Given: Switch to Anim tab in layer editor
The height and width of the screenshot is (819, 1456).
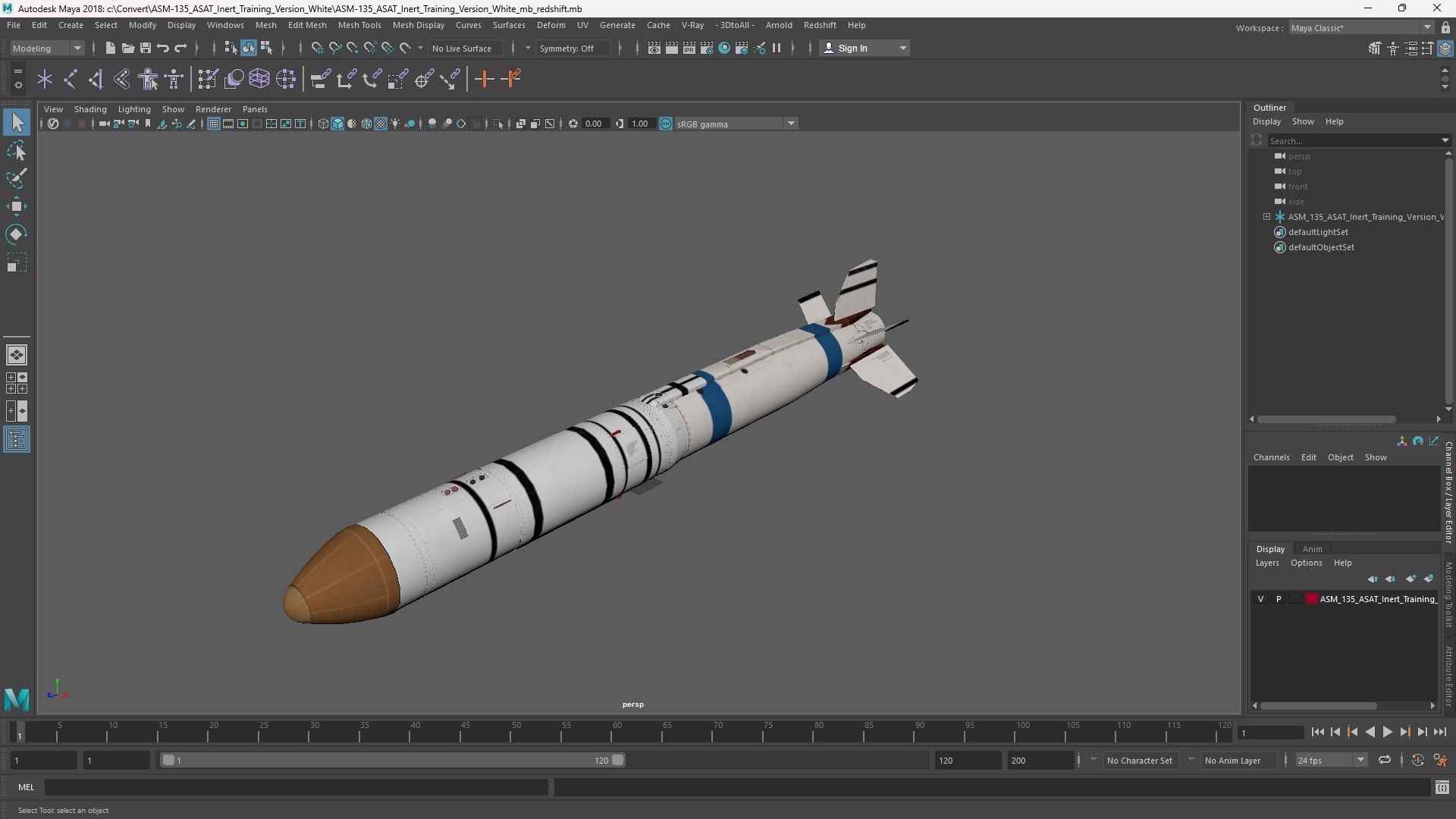Looking at the screenshot, I should [x=1312, y=549].
